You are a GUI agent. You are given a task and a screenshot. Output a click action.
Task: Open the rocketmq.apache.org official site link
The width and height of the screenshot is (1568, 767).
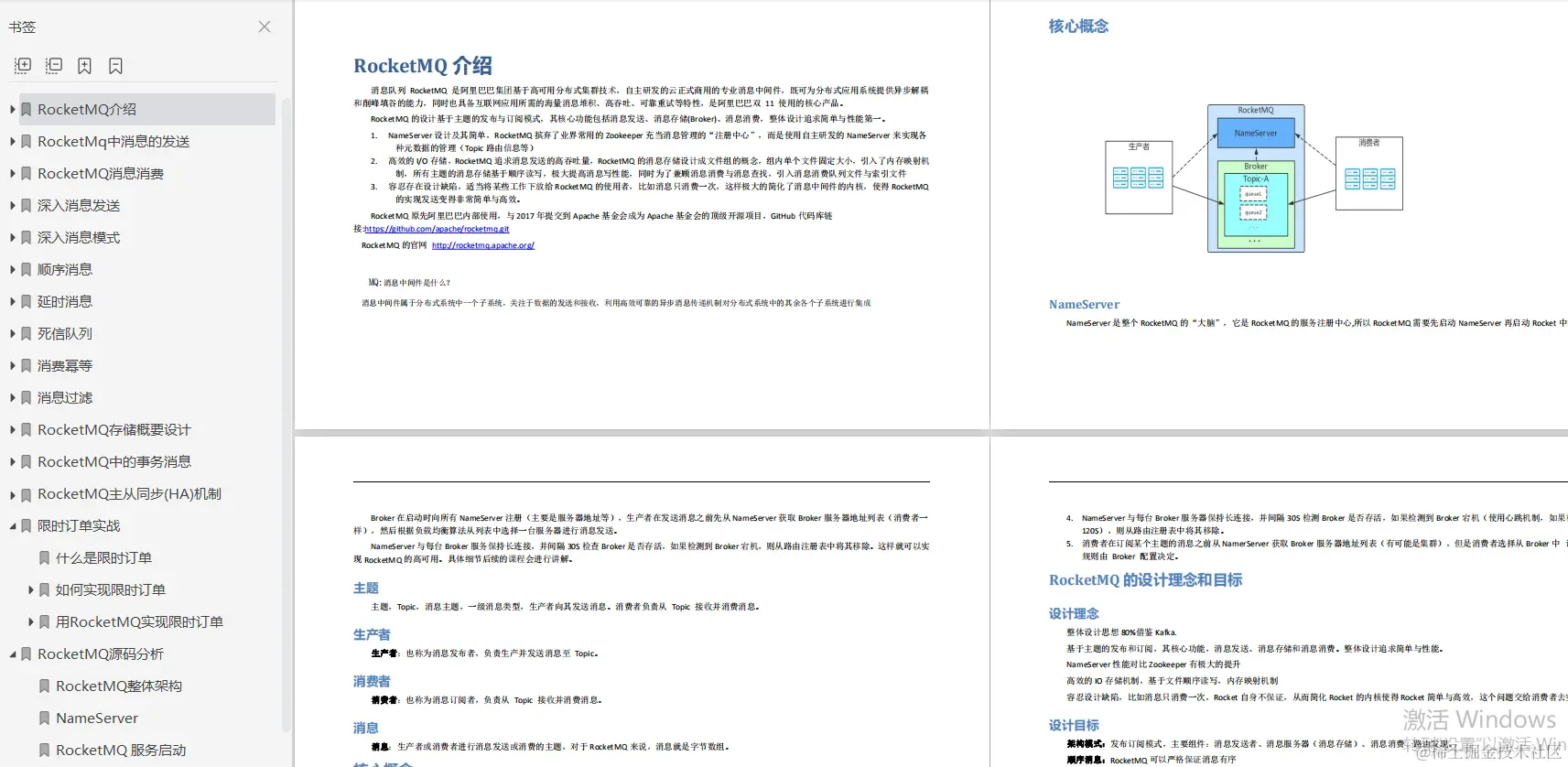483,245
